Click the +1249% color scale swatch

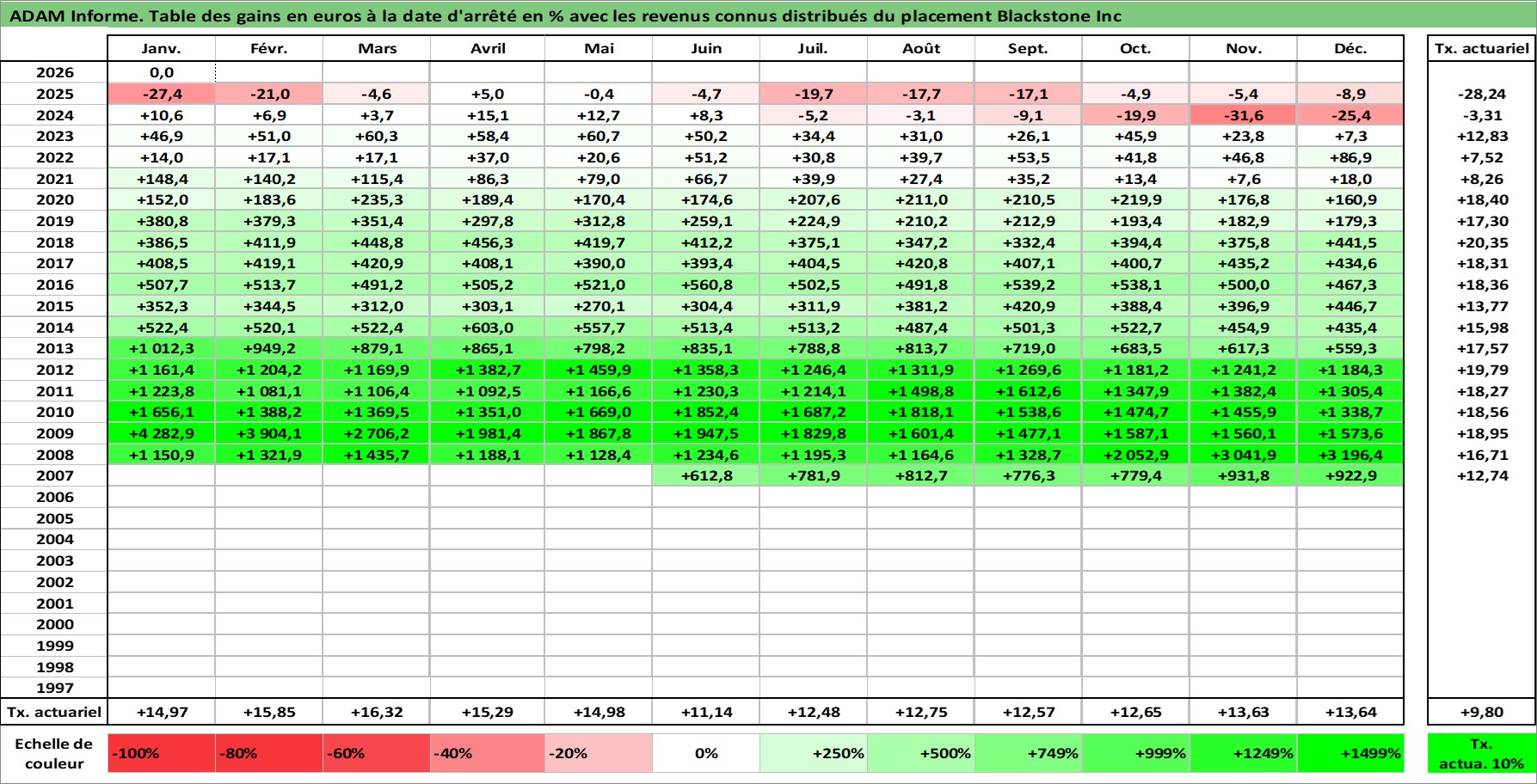tap(1244, 754)
